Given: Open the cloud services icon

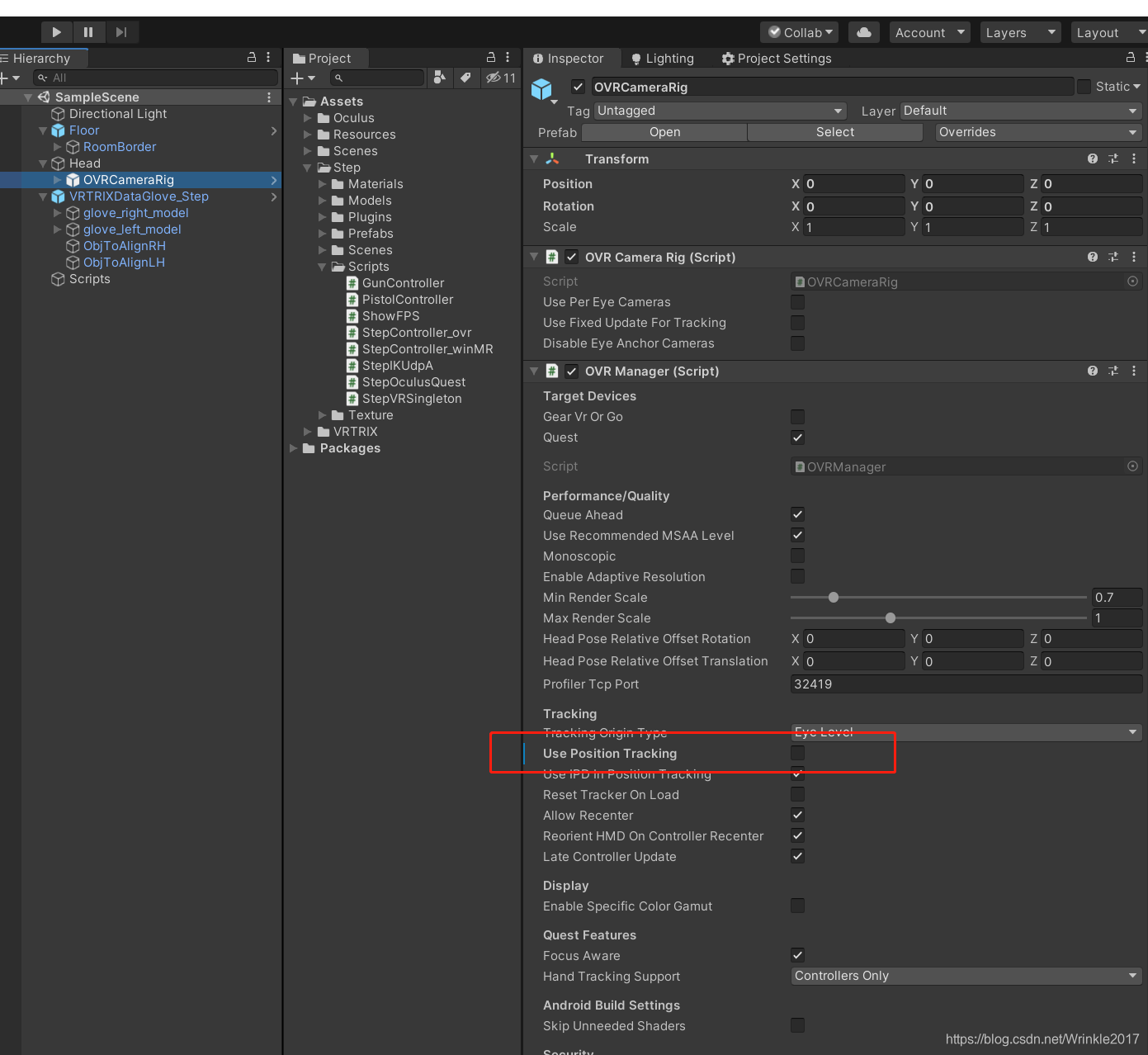Looking at the screenshot, I should coord(863,32).
